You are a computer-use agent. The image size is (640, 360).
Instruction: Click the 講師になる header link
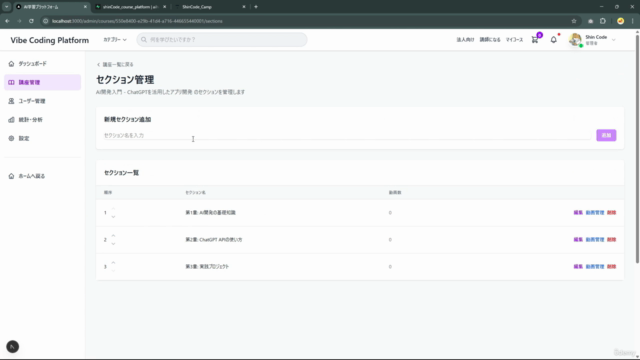coord(490,40)
